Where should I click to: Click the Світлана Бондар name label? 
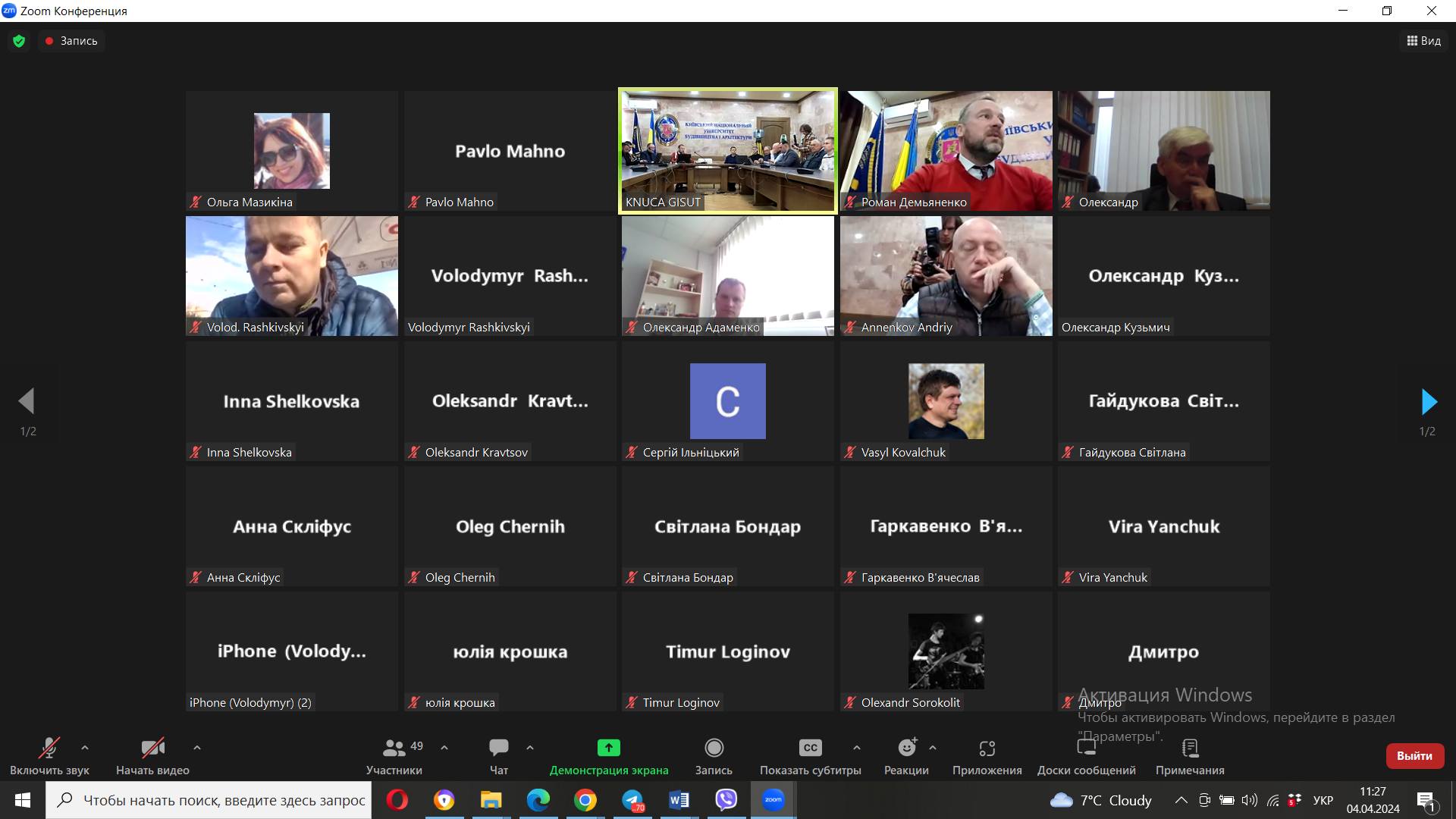(x=688, y=578)
